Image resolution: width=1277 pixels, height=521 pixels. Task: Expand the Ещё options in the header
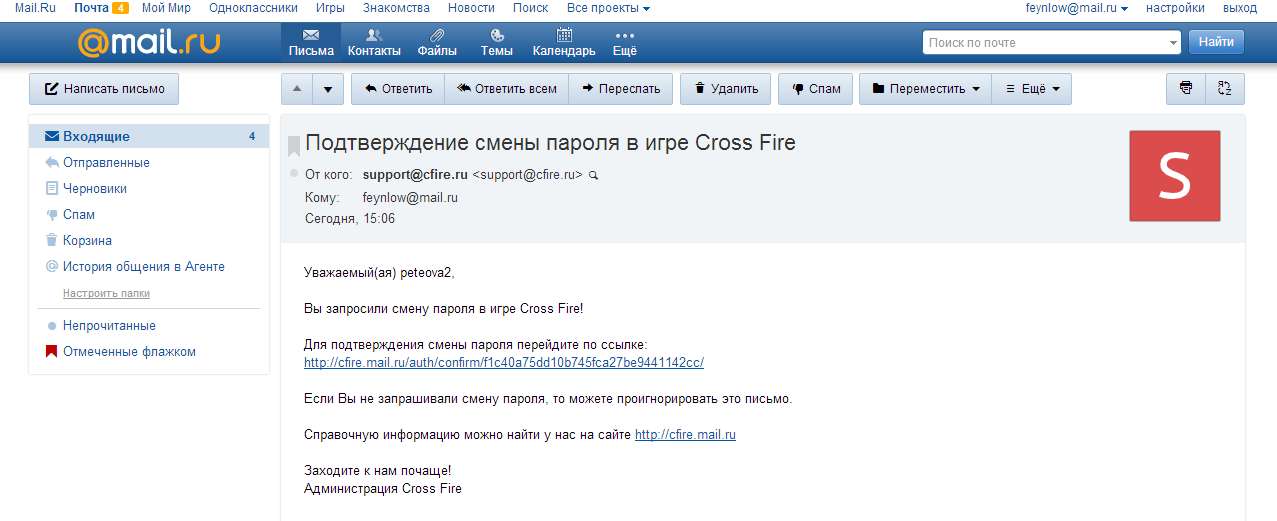[x=625, y=42]
